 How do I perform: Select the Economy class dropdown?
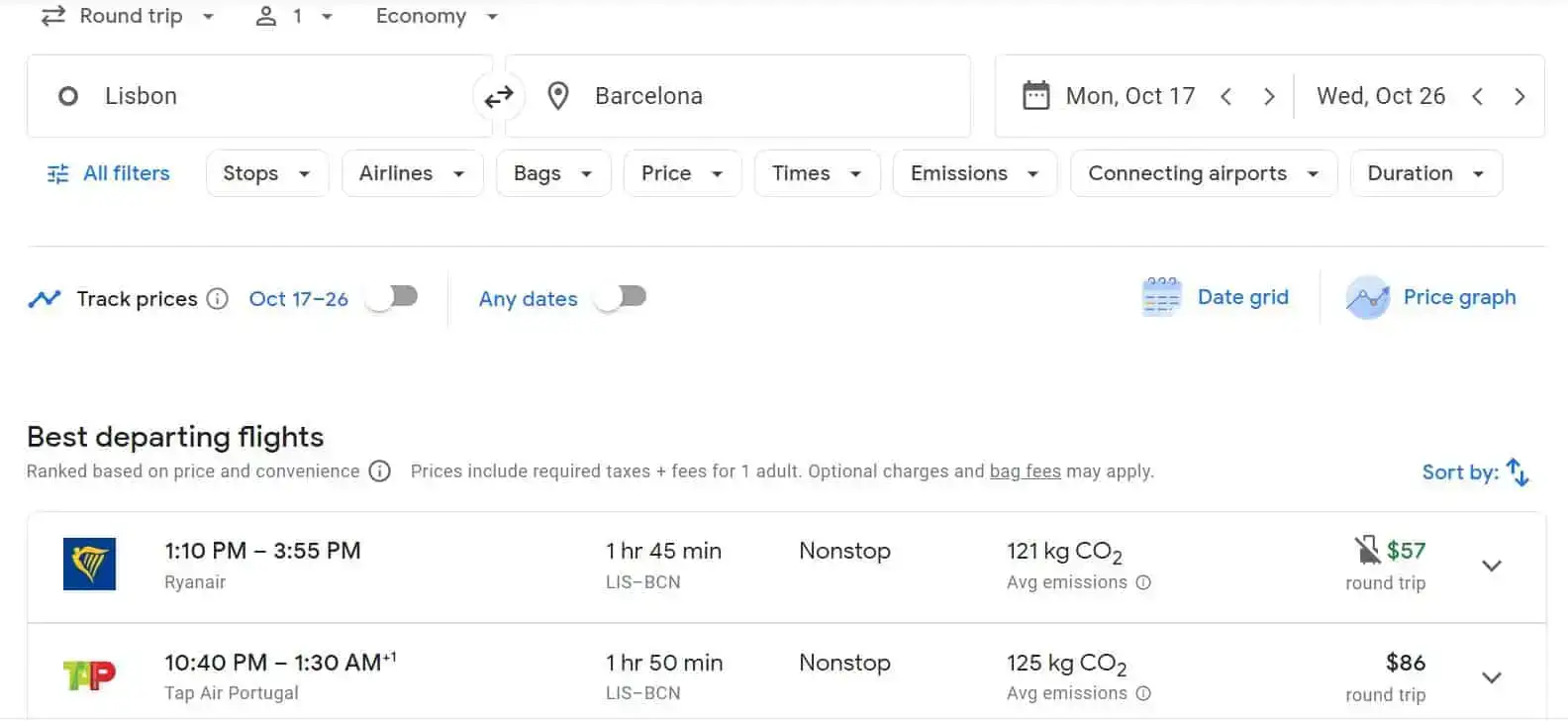(x=437, y=17)
